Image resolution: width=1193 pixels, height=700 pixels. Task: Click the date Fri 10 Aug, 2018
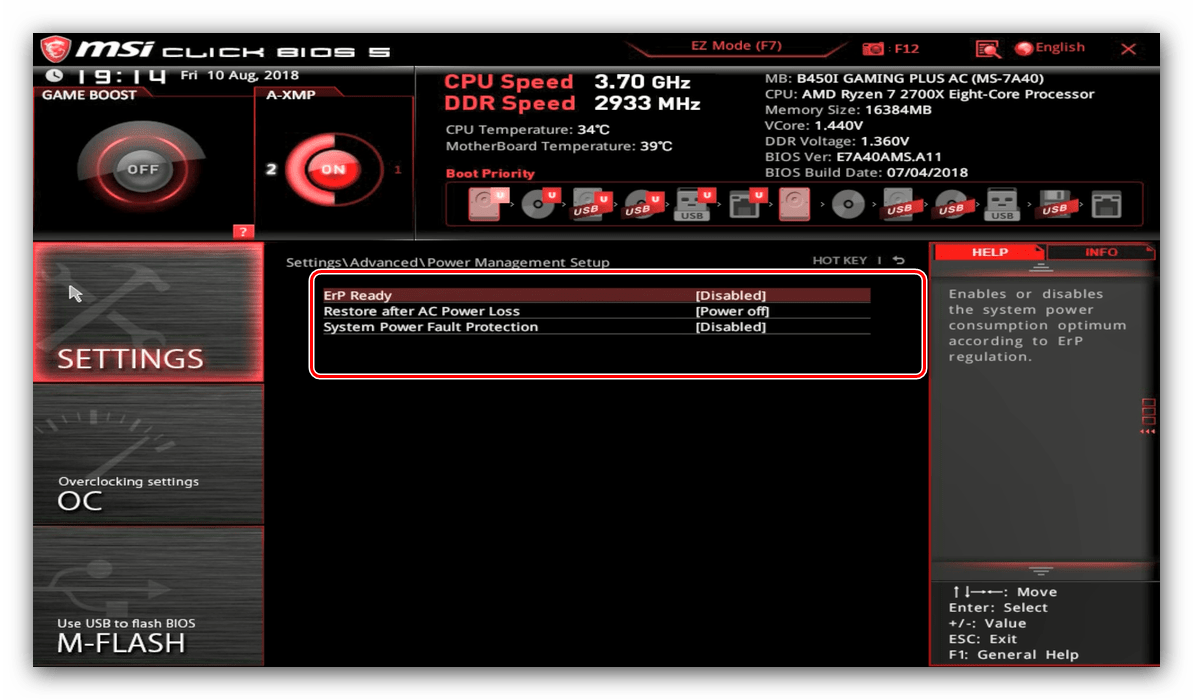[239, 75]
